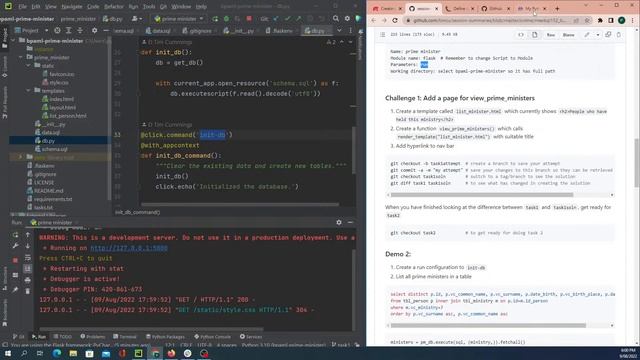Open the Refactor menu in PyCharm

113,7
